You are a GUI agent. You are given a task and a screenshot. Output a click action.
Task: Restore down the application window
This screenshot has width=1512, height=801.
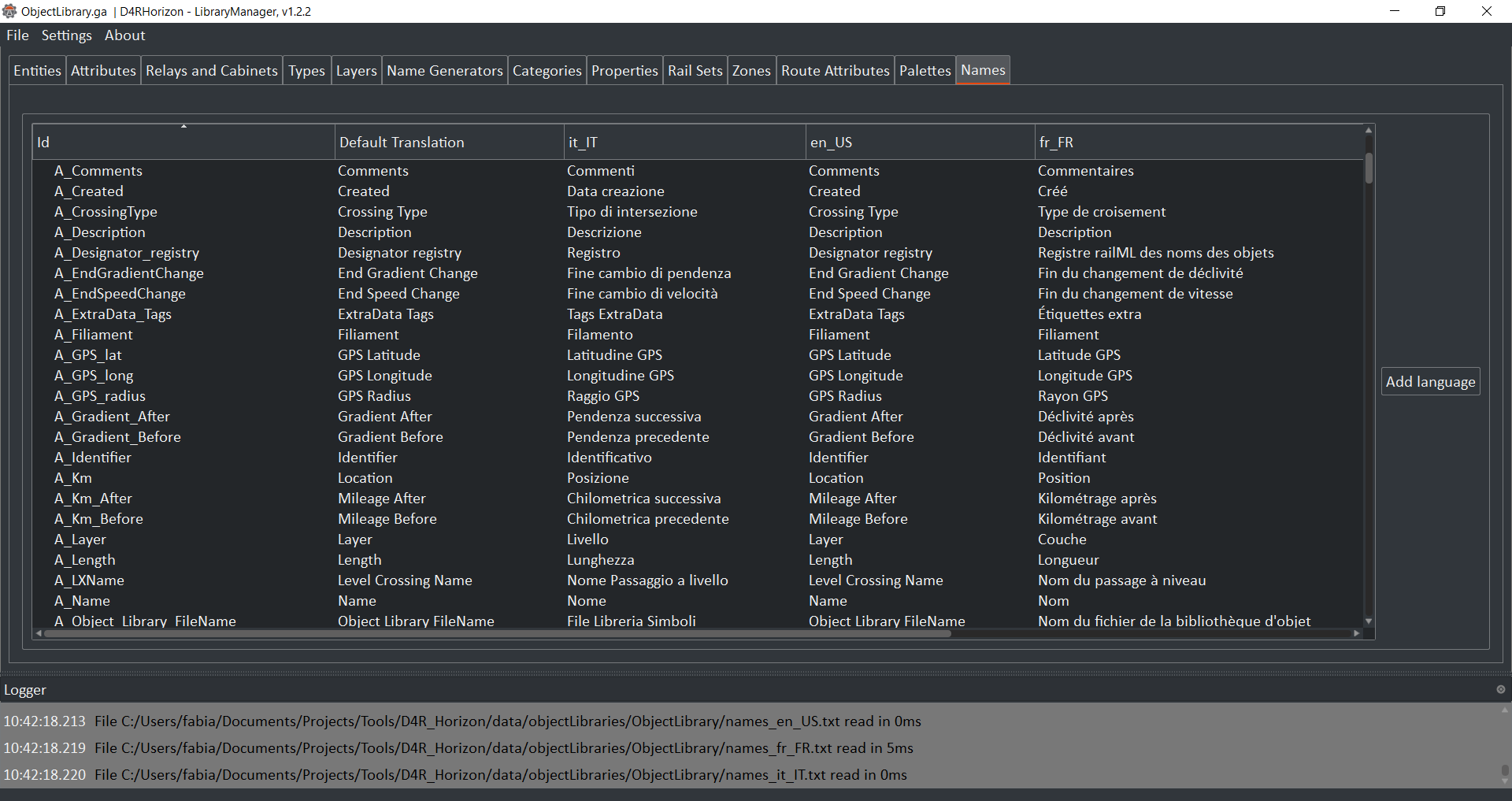[1440, 11]
